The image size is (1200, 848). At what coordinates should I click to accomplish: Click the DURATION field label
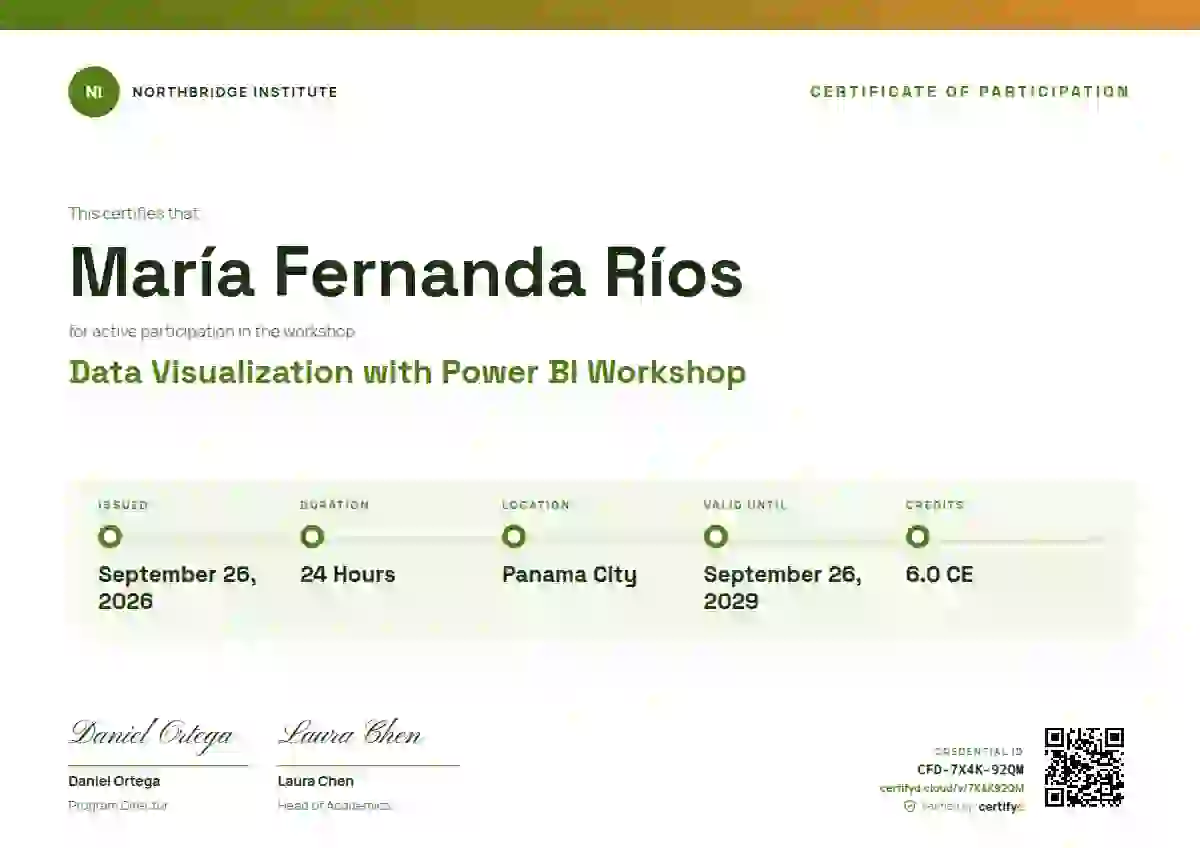point(334,505)
